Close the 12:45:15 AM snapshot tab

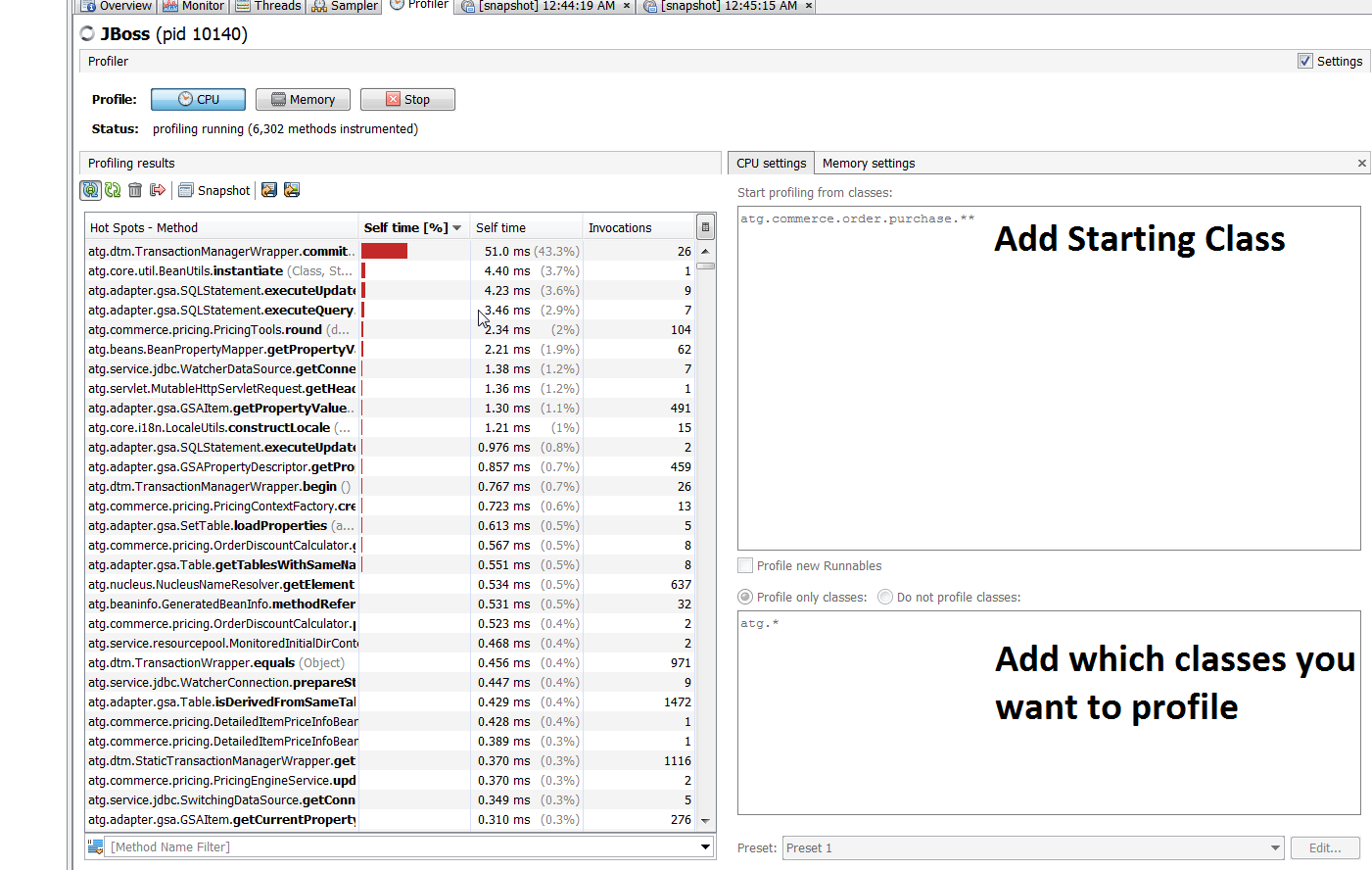(x=809, y=6)
